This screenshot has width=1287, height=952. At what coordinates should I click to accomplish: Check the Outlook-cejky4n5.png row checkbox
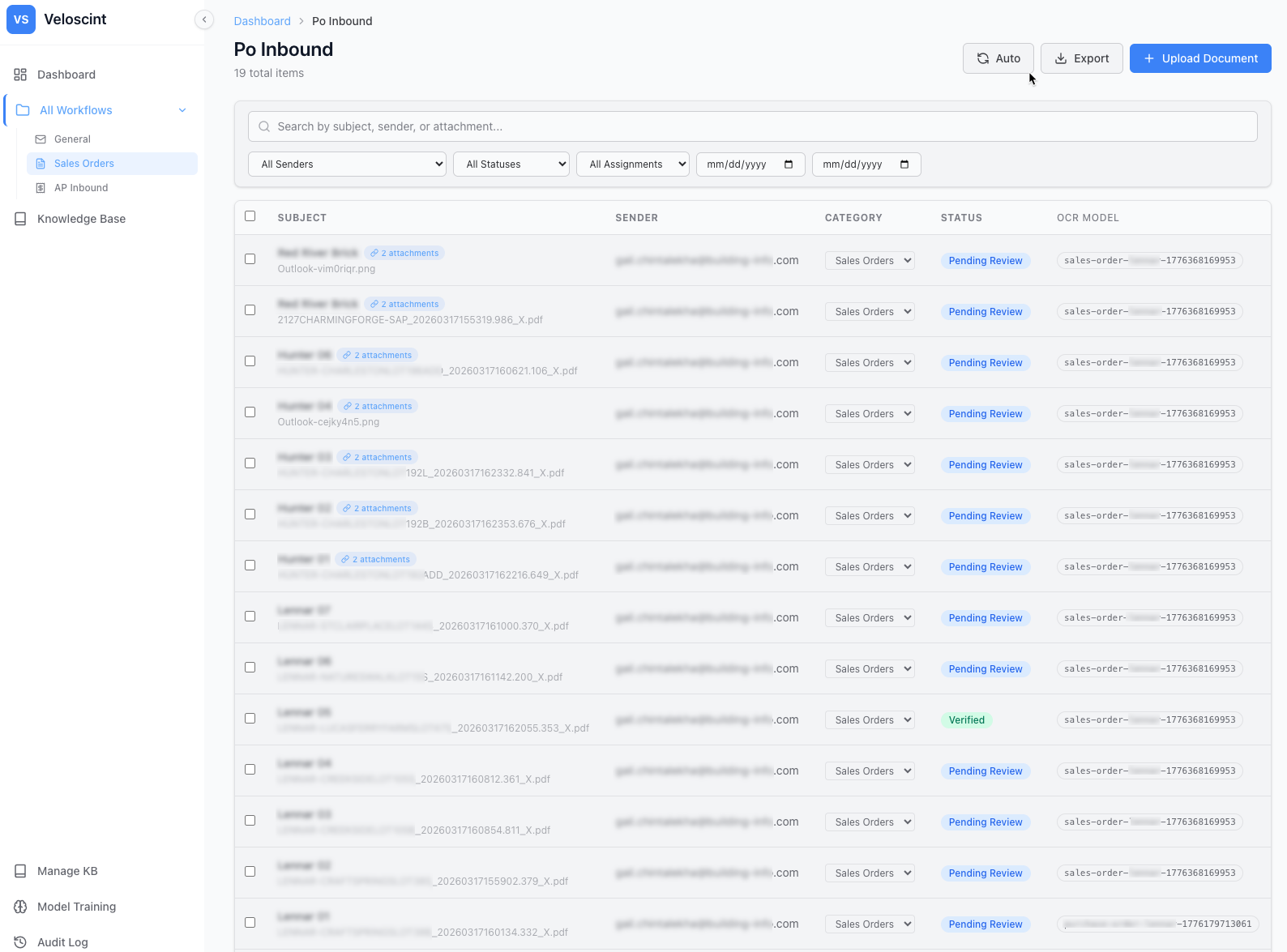pos(250,412)
